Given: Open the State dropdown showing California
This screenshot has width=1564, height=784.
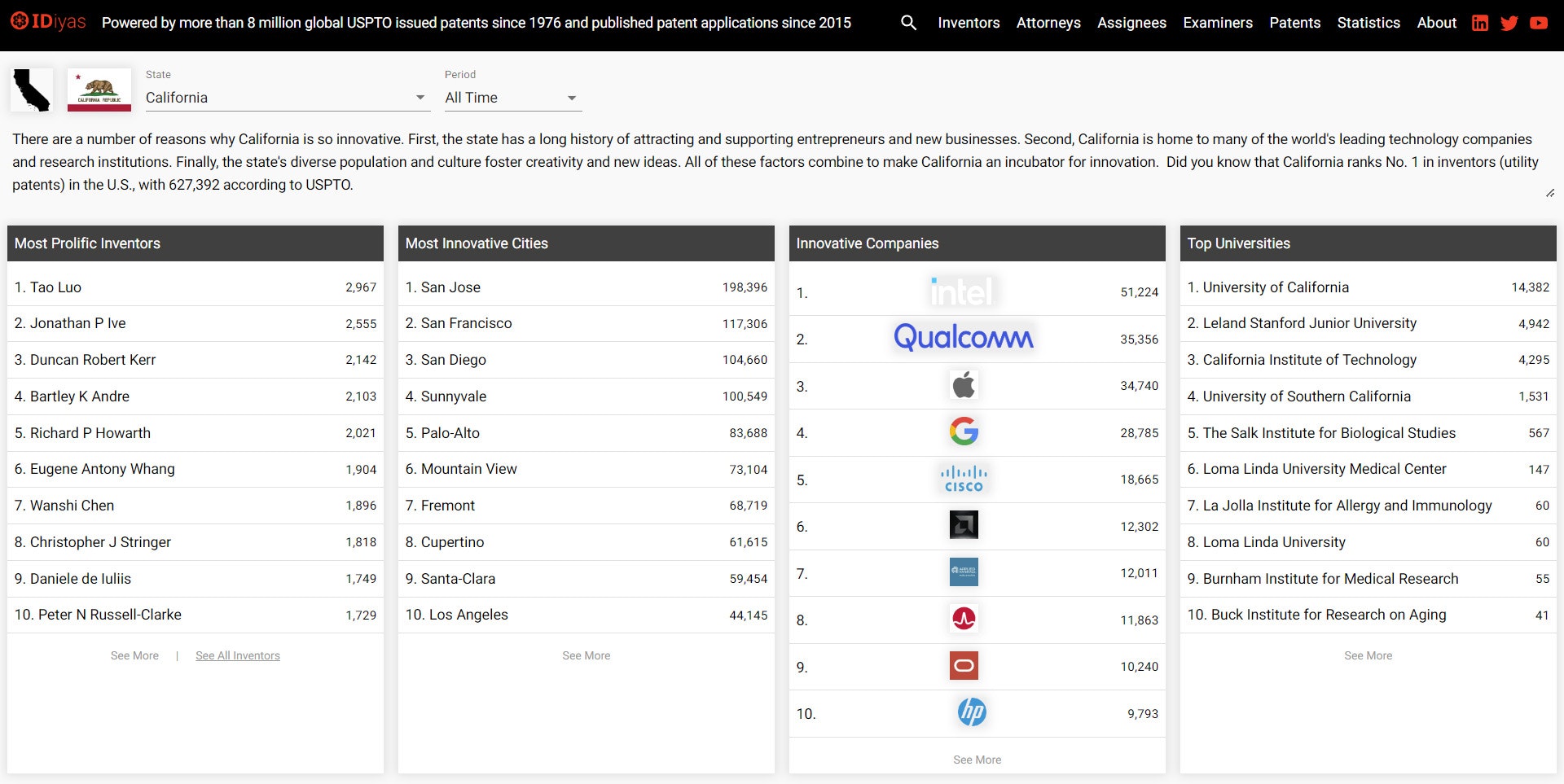Looking at the screenshot, I should pyautogui.click(x=287, y=98).
